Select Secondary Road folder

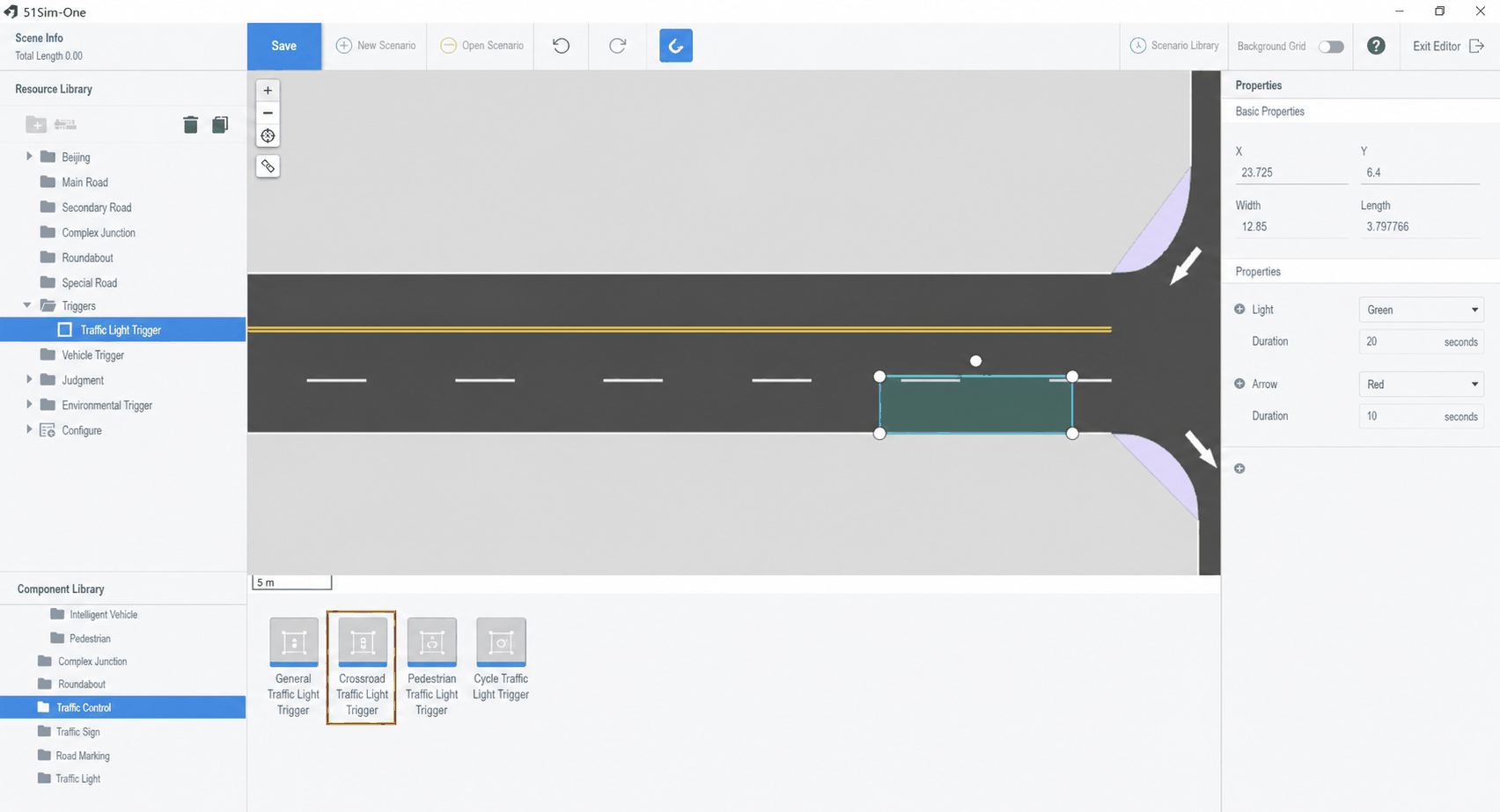[96, 208]
